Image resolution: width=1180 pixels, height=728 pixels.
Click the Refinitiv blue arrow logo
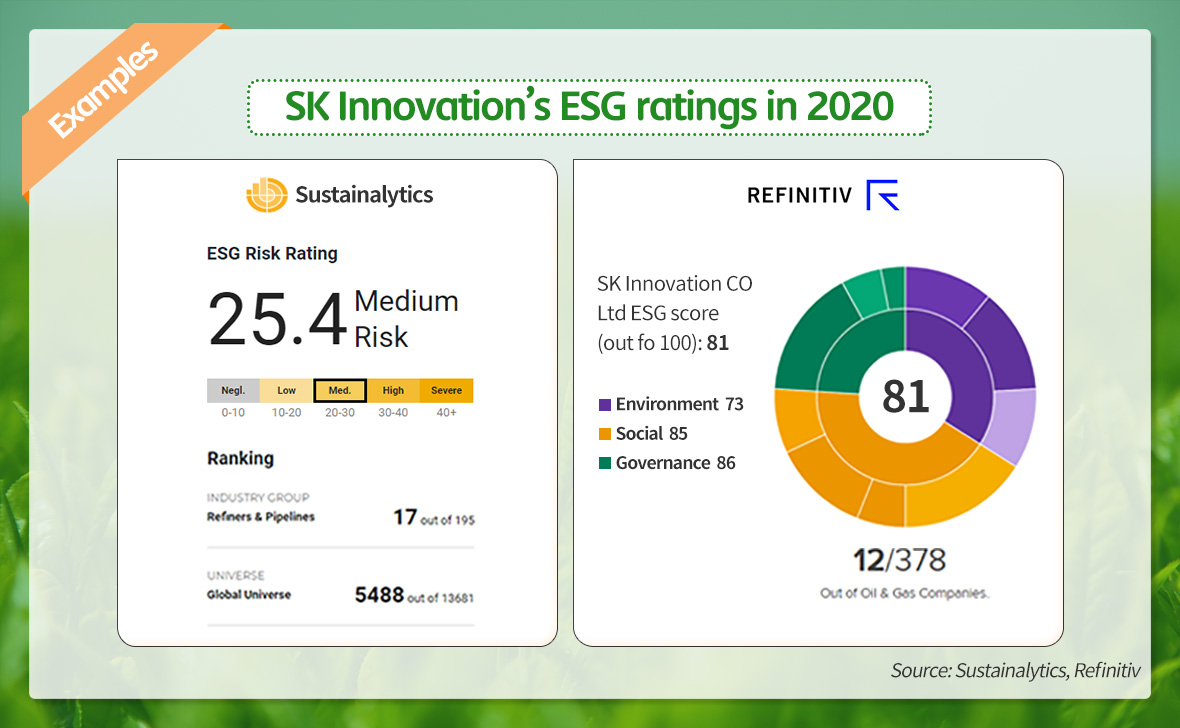pyautogui.click(x=882, y=195)
